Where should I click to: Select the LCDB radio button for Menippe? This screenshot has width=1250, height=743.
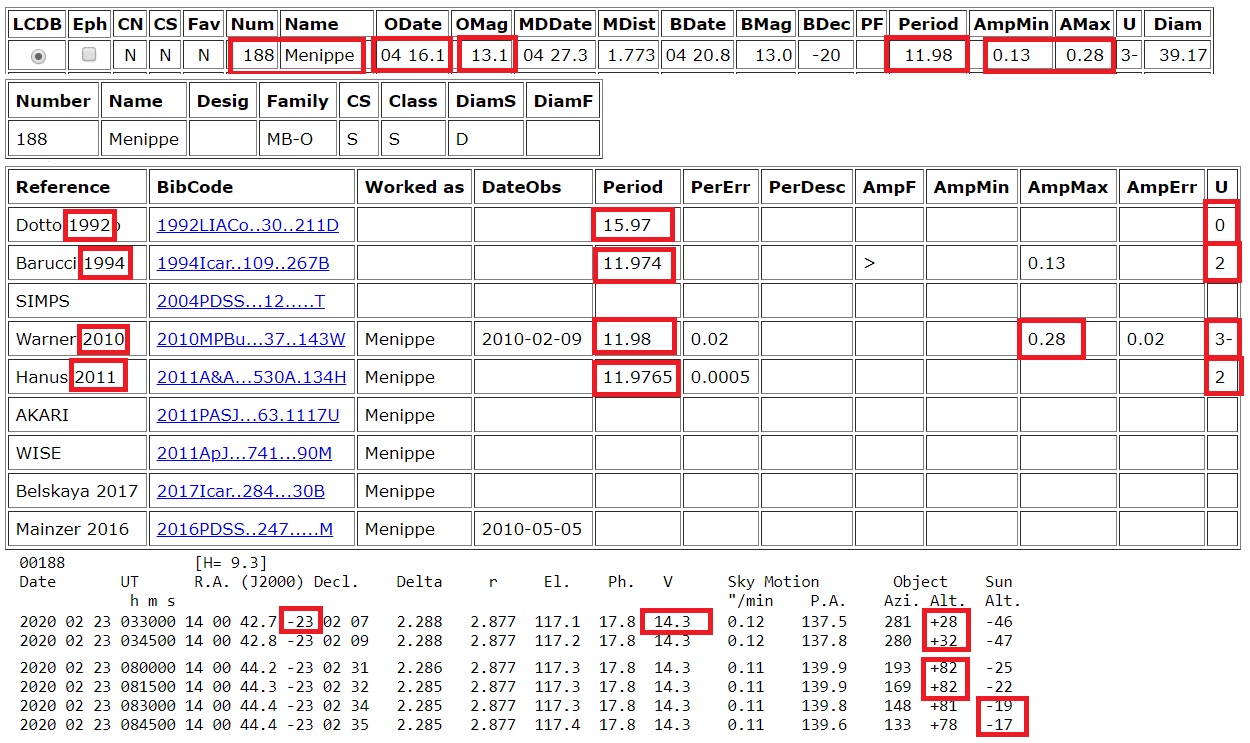(x=38, y=56)
